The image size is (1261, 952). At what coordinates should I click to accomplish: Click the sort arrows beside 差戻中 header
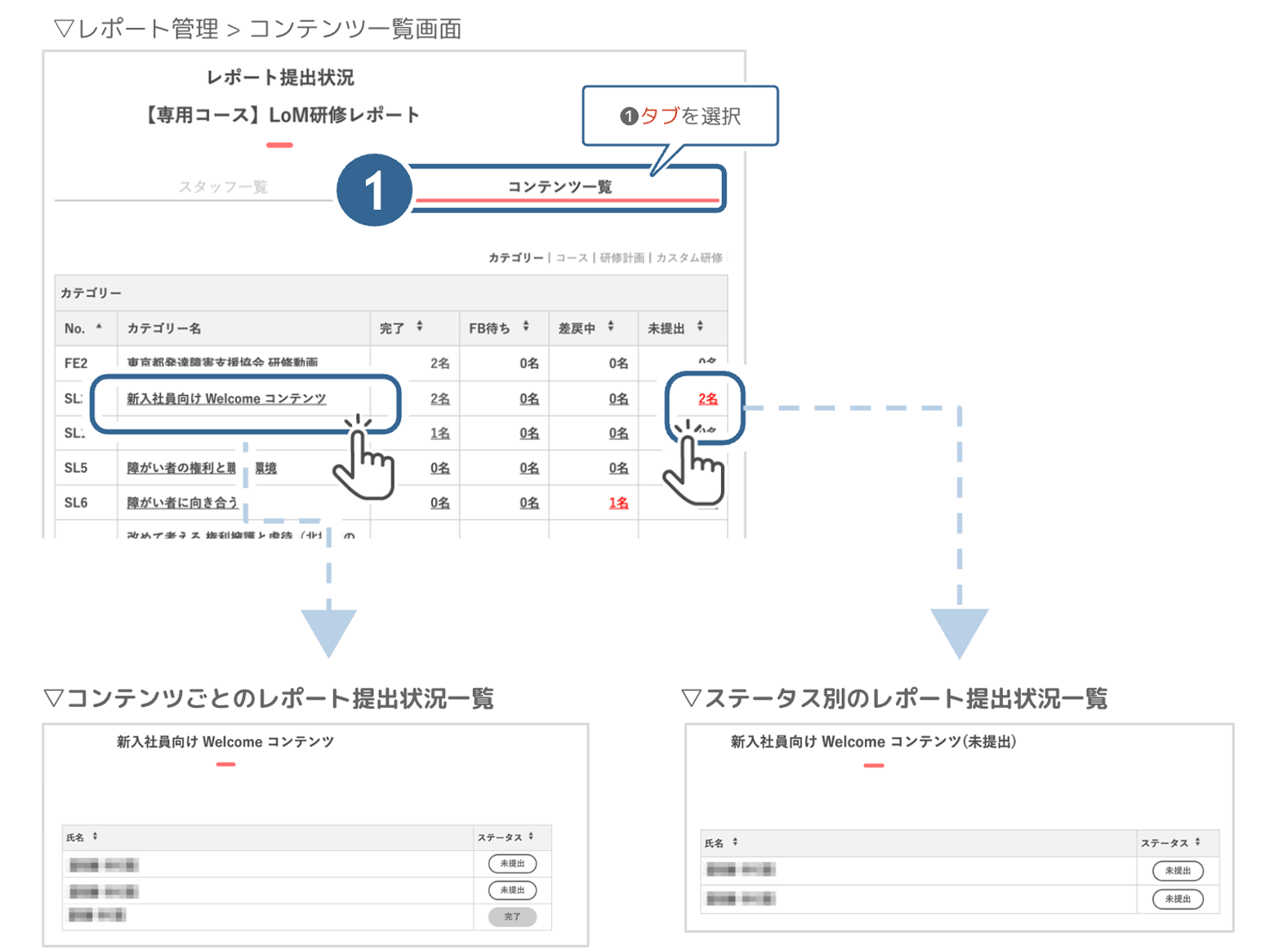(x=611, y=327)
